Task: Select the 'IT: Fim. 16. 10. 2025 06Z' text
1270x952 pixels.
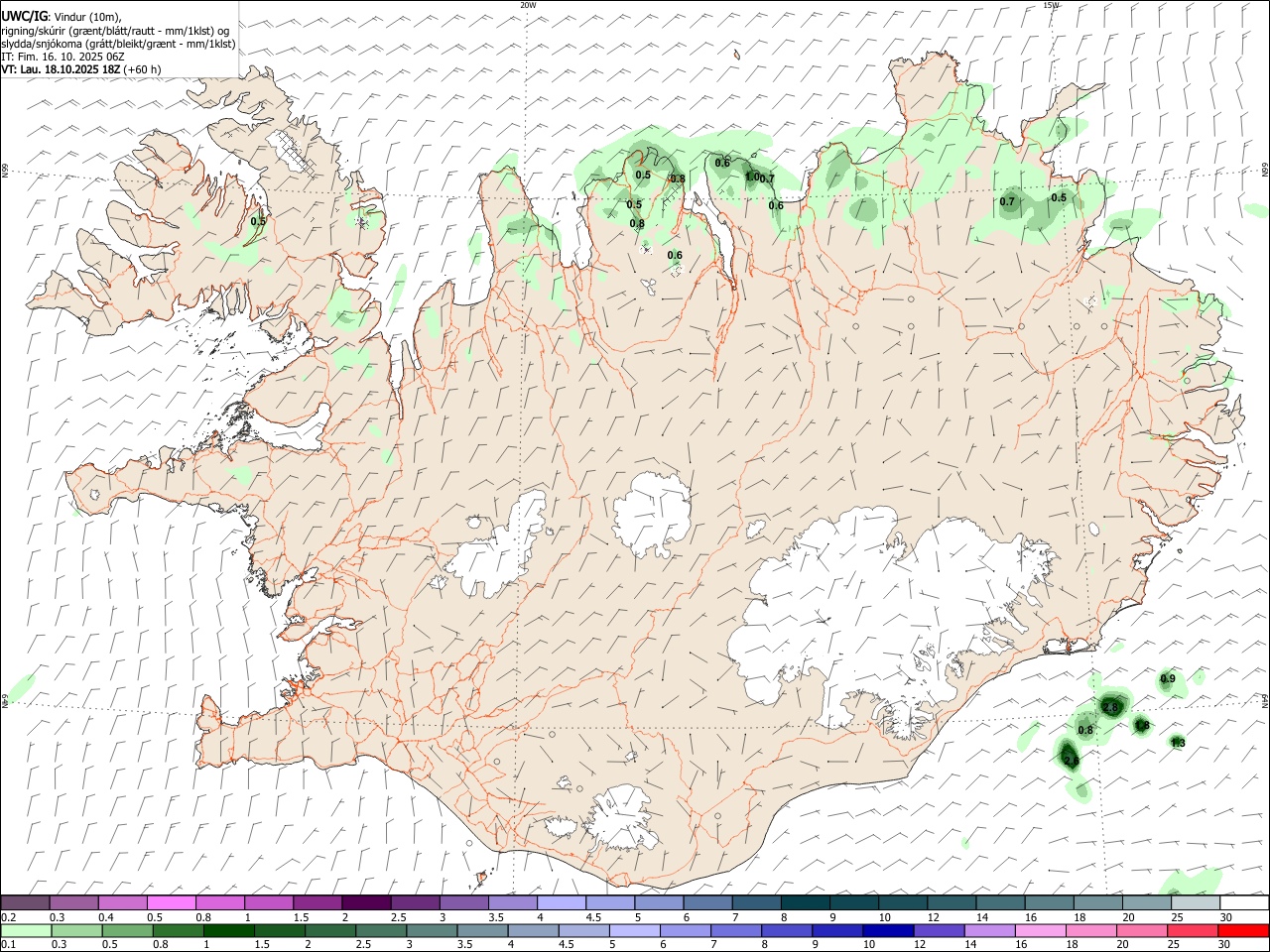Action: tap(63, 57)
